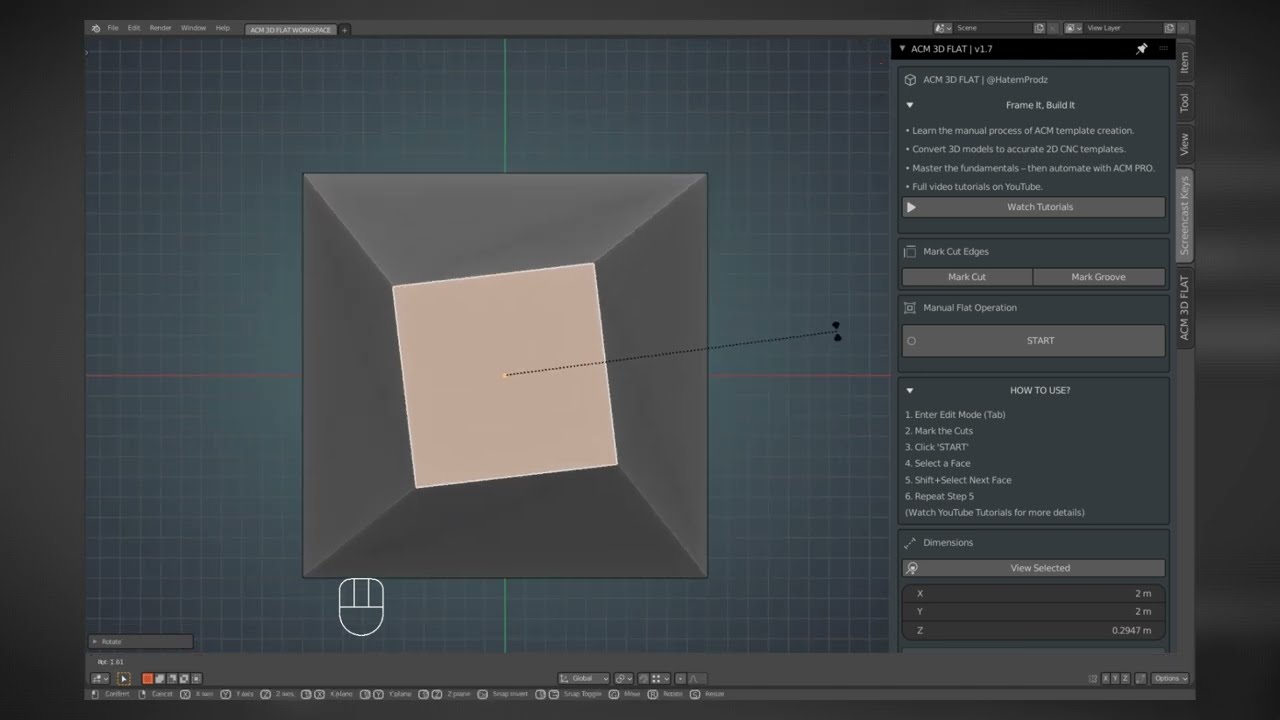Switch to the Item sidebar tab
Screen dimensions: 1280x720
pos(1185,62)
